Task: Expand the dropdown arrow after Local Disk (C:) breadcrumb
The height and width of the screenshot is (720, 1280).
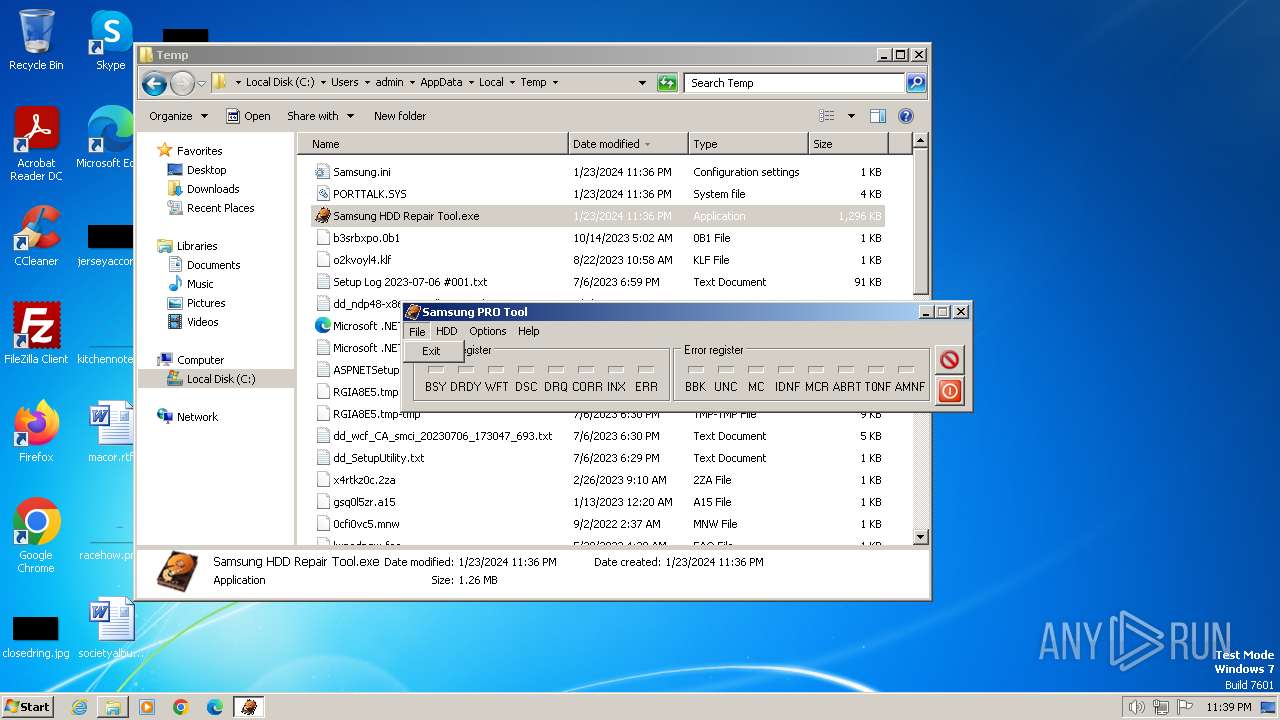Action: click(322, 83)
